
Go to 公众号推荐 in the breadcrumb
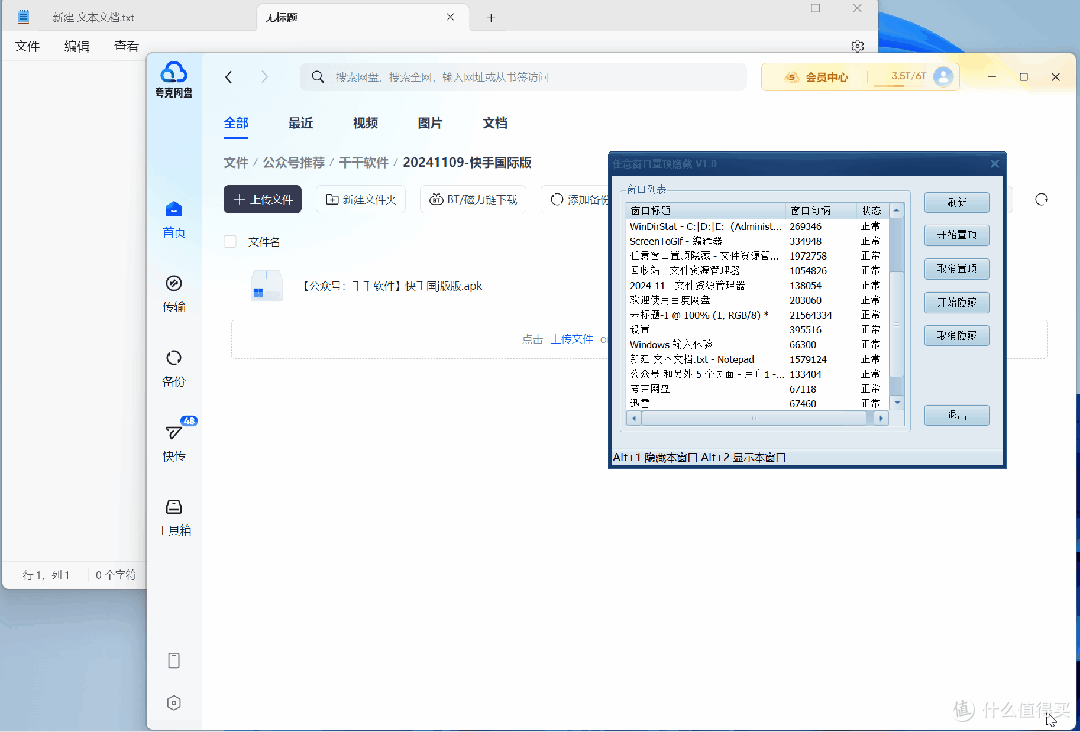point(293,163)
